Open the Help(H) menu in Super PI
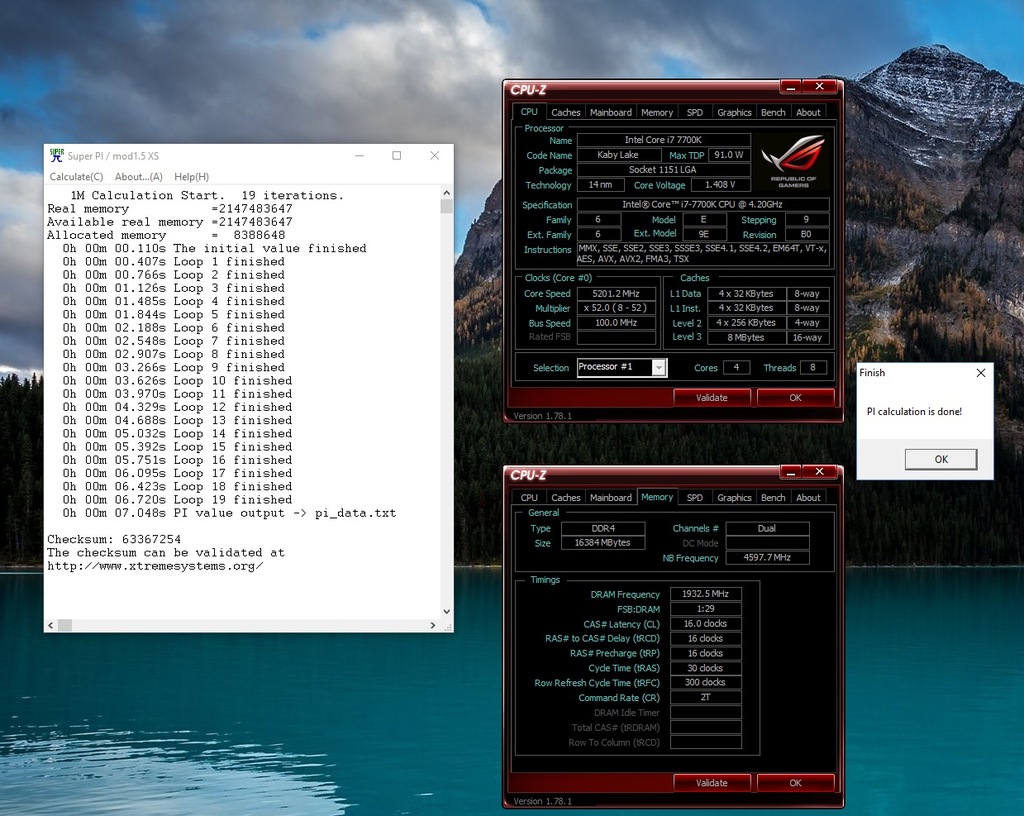Image resolution: width=1024 pixels, height=816 pixels. click(191, 177)
